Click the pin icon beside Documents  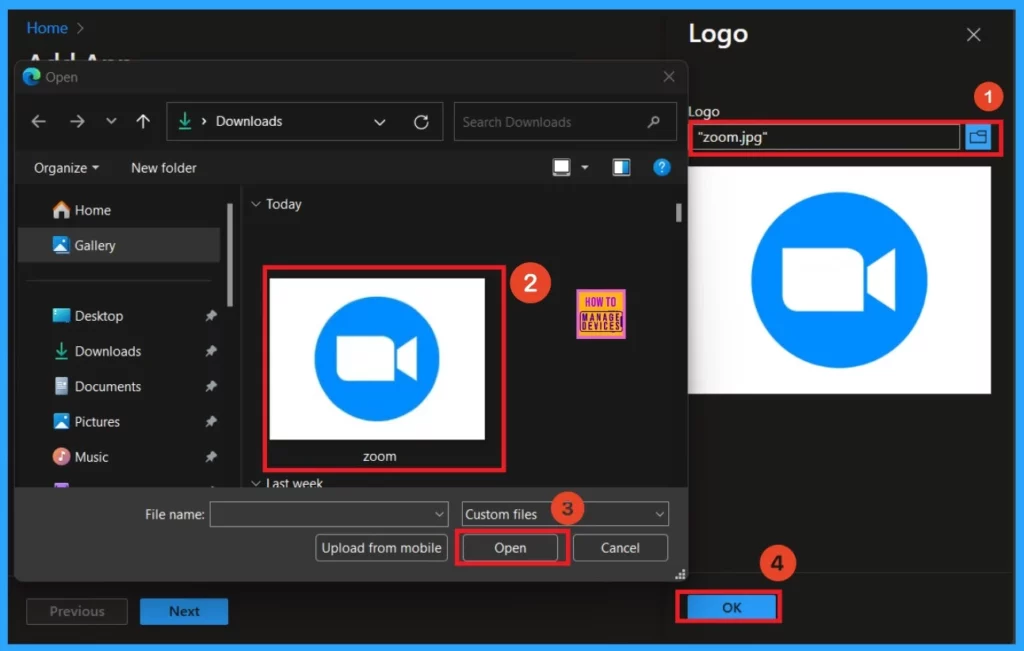[x=210, y=387]
